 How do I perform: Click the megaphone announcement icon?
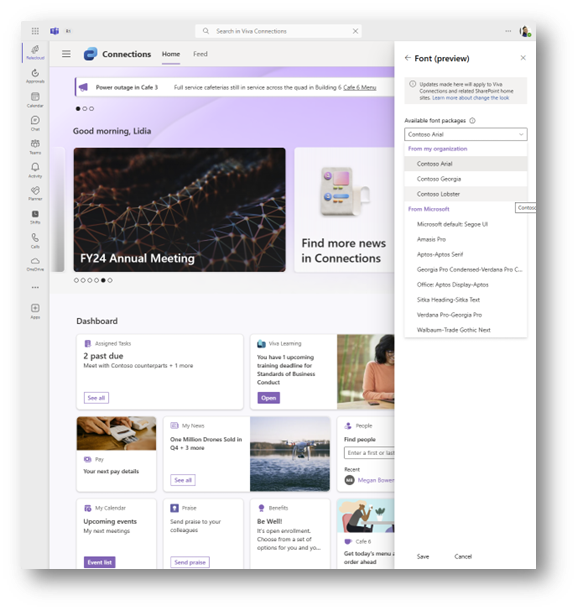click(x=83, y=87)
